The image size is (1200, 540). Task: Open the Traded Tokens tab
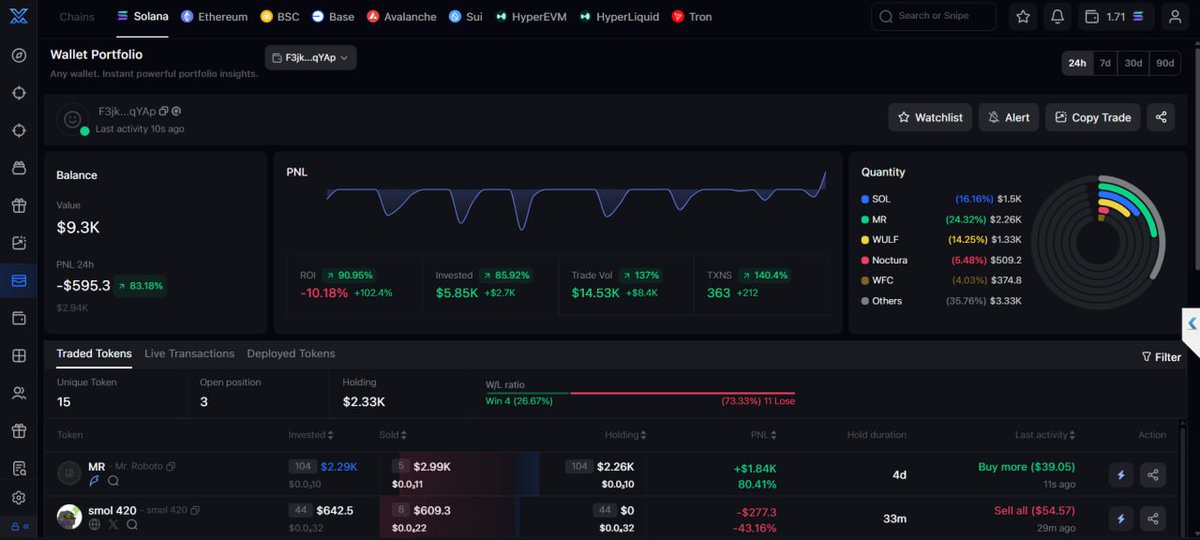pos(94,353)
